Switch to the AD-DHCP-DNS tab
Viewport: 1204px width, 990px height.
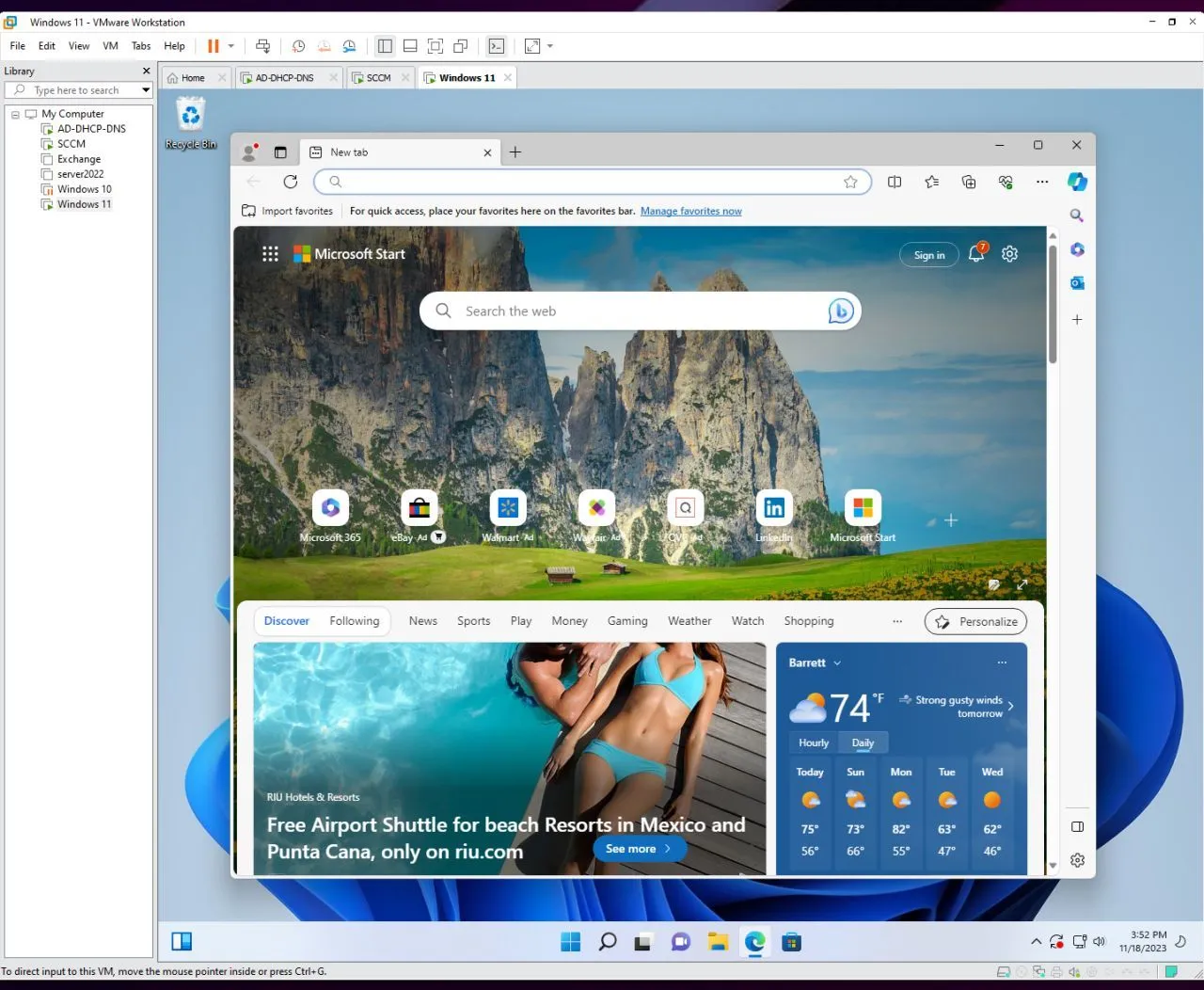coord(284,78)
